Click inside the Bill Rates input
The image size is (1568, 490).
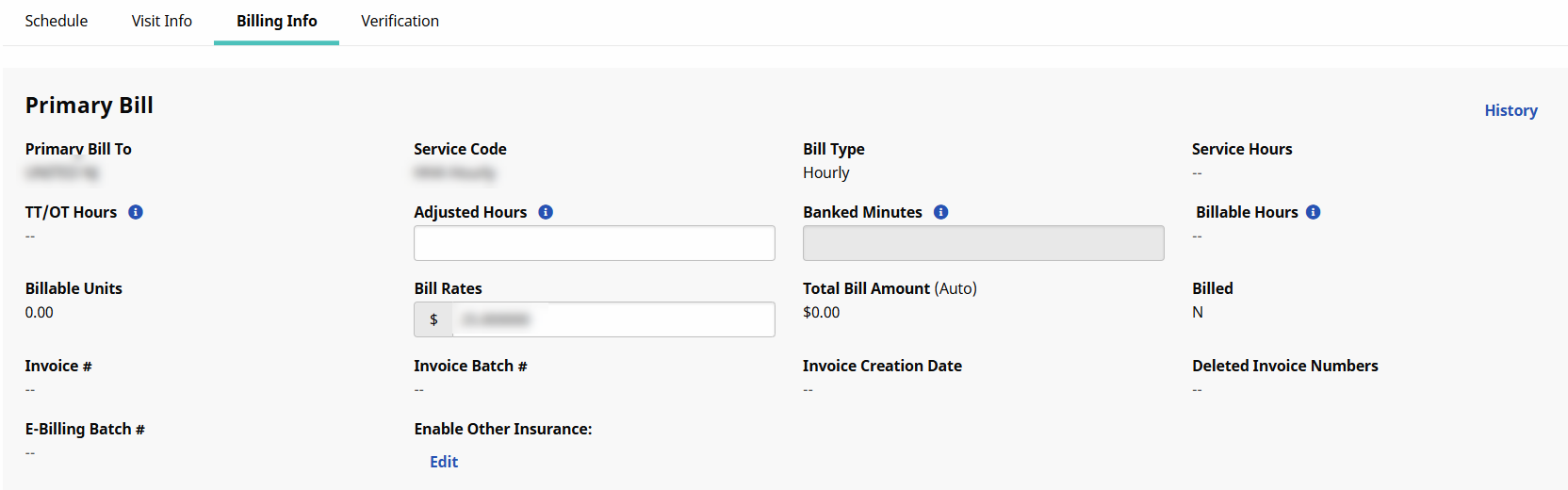[612, 319]
